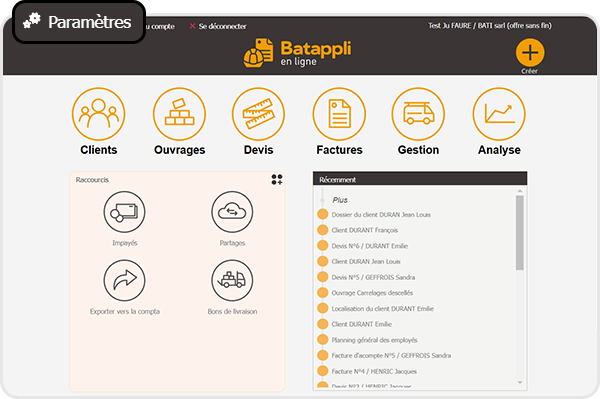Click Se déconnecter link
Viewport: 600px width, 399px height.
[x=222, y=26]
